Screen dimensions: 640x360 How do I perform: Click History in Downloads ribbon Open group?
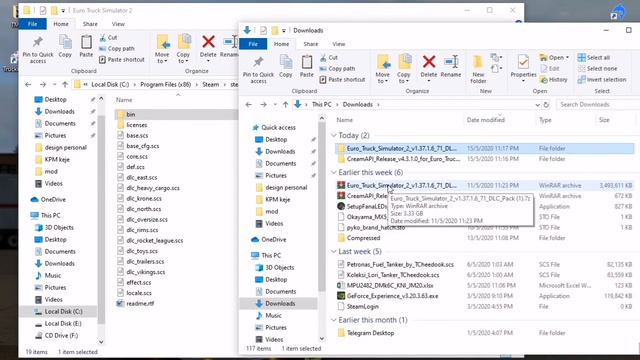coord(554,80)
